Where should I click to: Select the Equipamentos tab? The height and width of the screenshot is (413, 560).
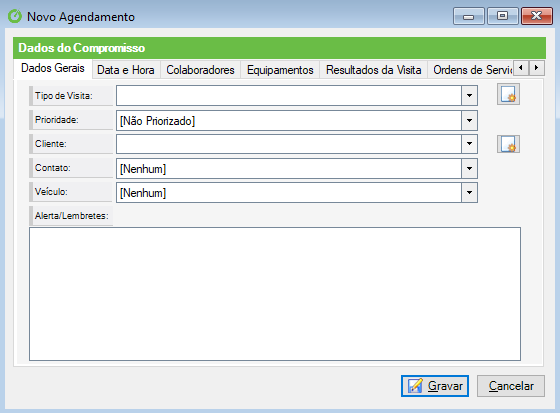click(280, 70)
